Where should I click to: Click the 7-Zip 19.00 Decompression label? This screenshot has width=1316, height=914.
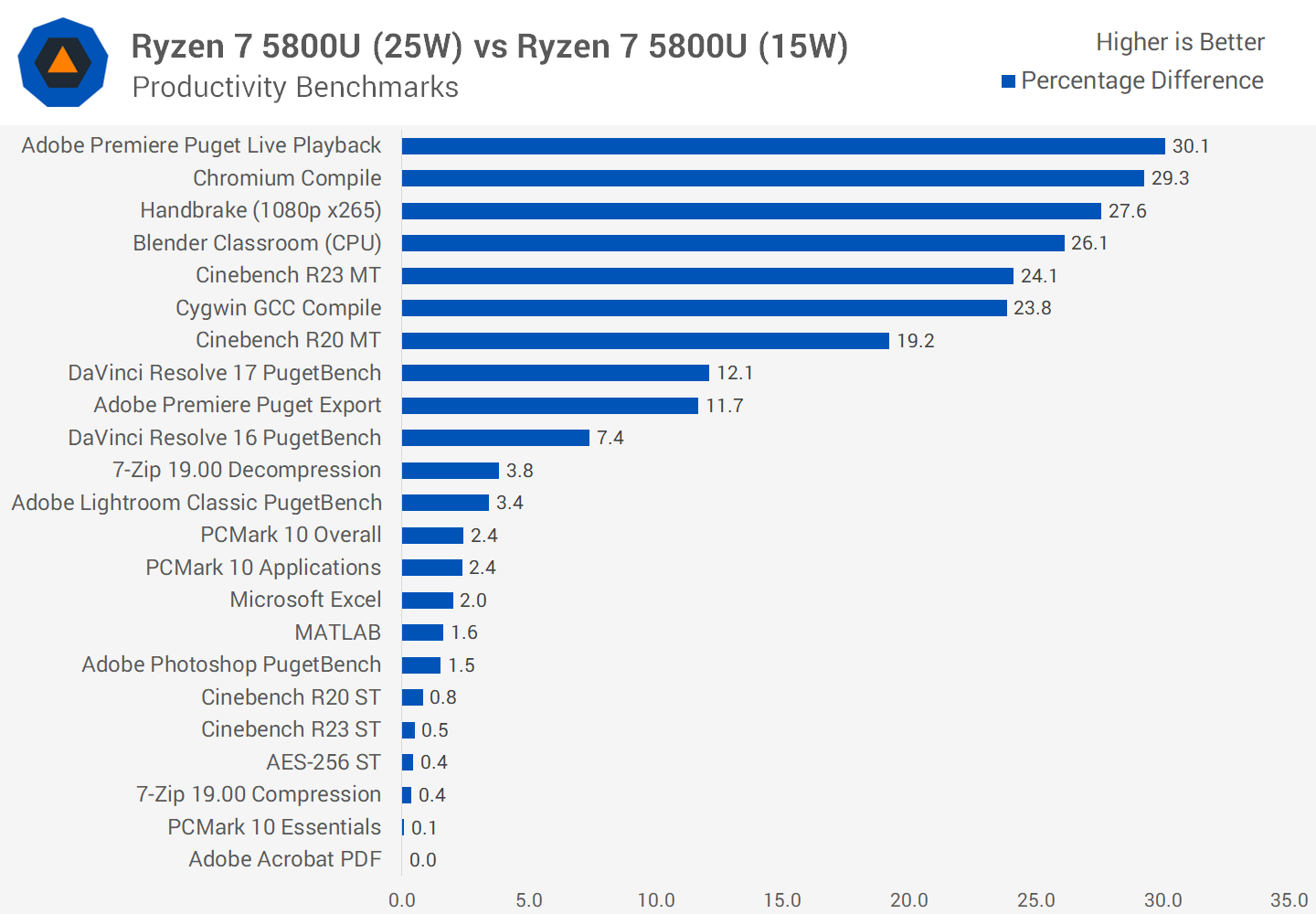coord(247,470)
